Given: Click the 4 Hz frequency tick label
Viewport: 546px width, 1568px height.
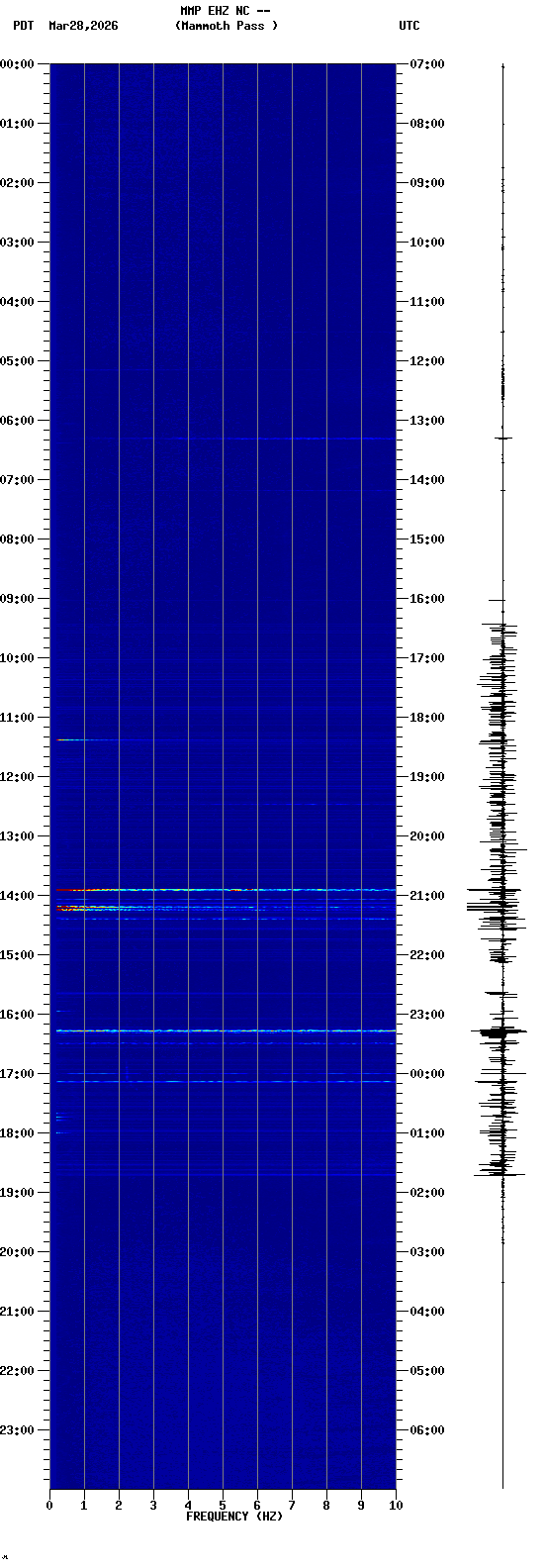Looking at the screenshot, I should tap(188, 1506).
